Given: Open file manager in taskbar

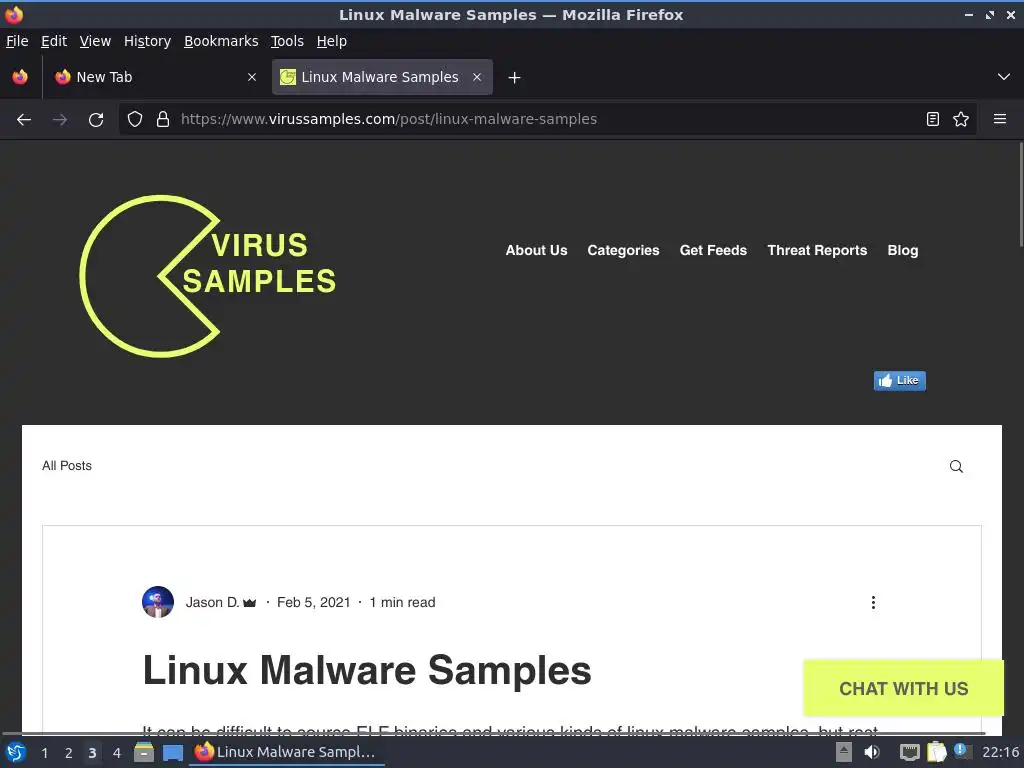Looking at the screenshot, I should coord(144,752).
